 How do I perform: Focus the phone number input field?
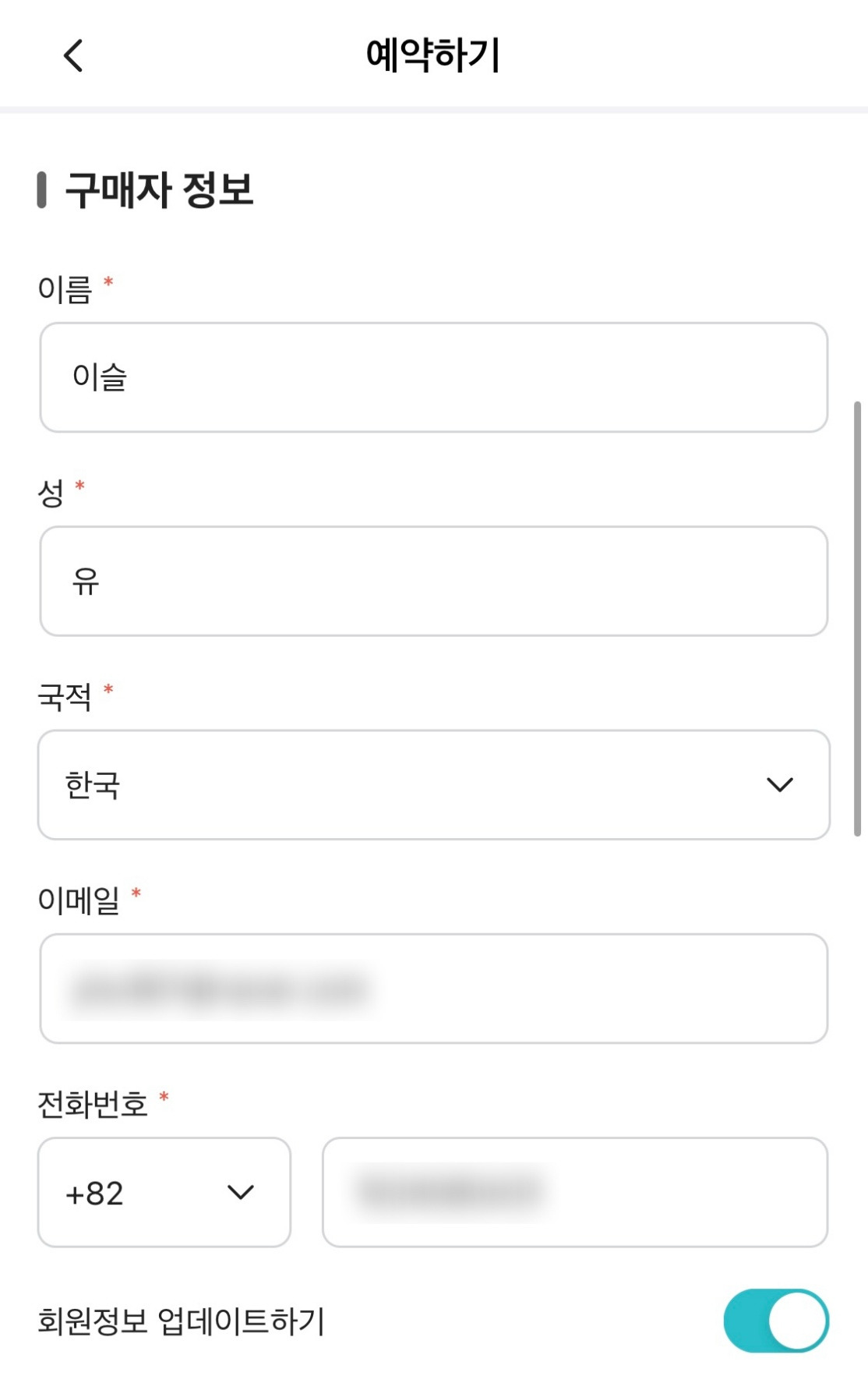click(x=574, y=1192)
